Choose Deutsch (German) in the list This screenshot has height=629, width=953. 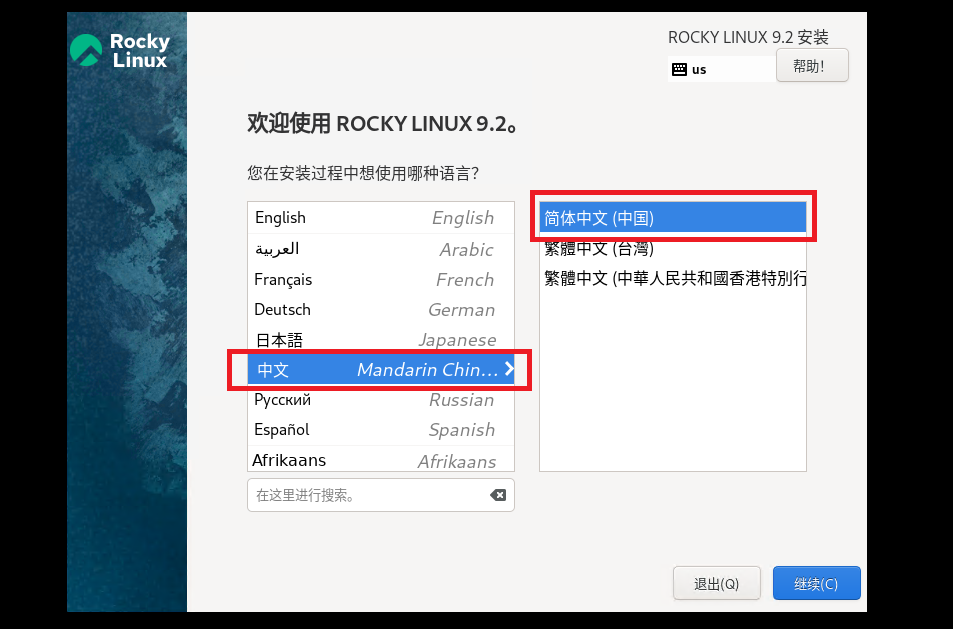[x=381, y=309]
